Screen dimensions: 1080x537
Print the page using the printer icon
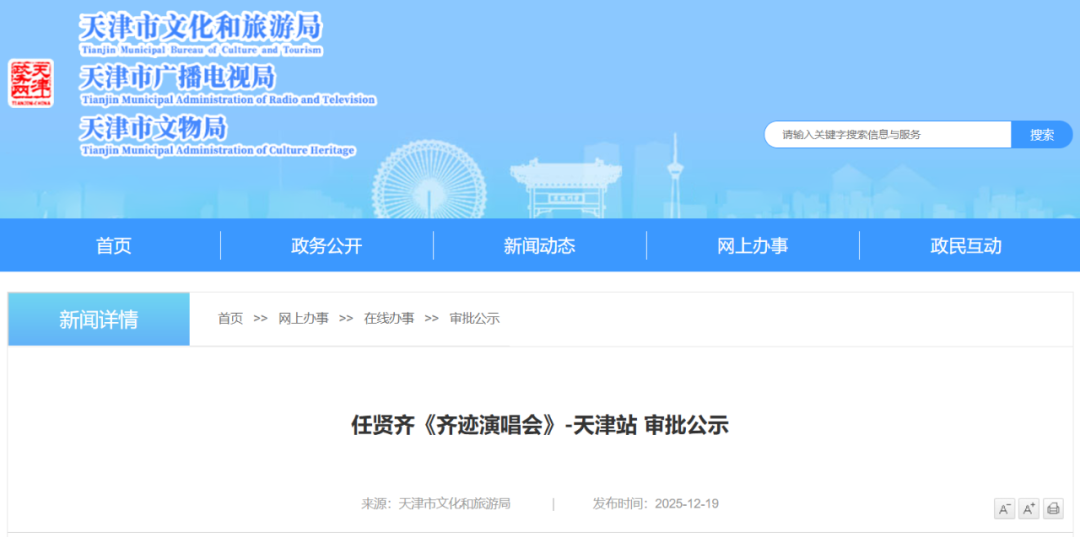click(x=1053, y=509)
